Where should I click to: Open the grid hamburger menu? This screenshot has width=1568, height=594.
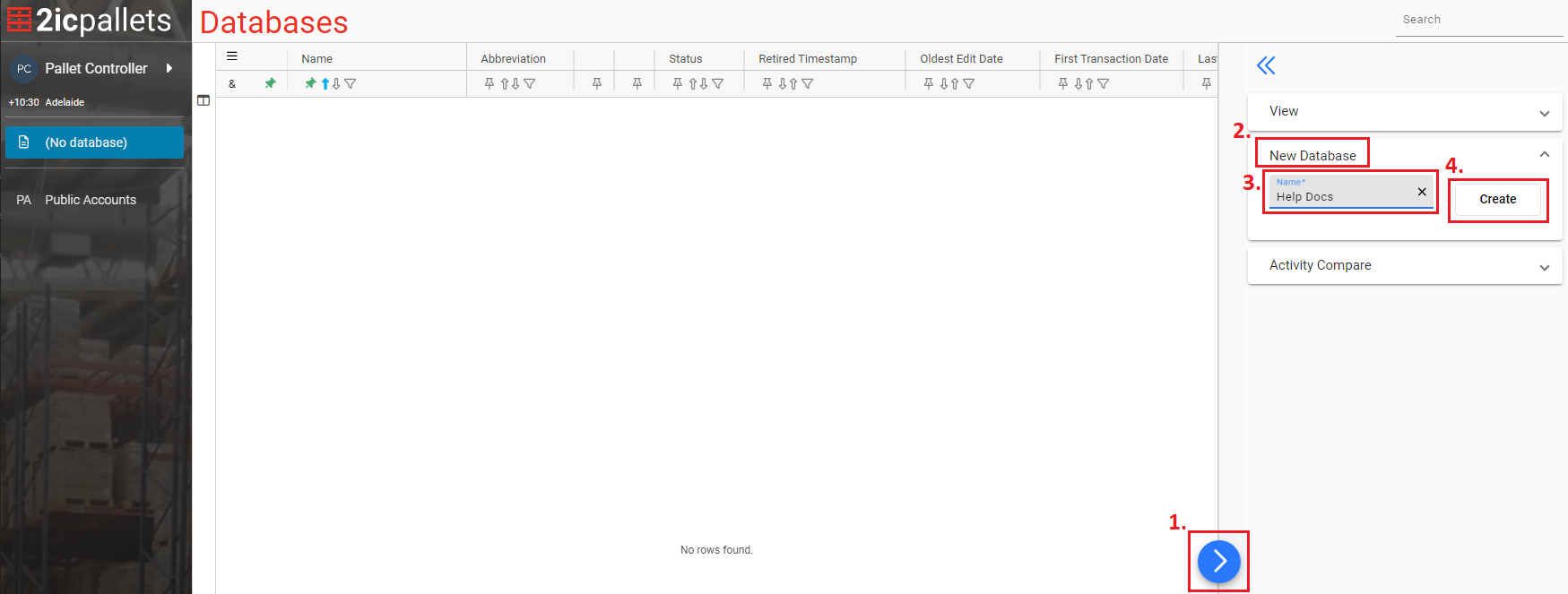tap(232, 56)
